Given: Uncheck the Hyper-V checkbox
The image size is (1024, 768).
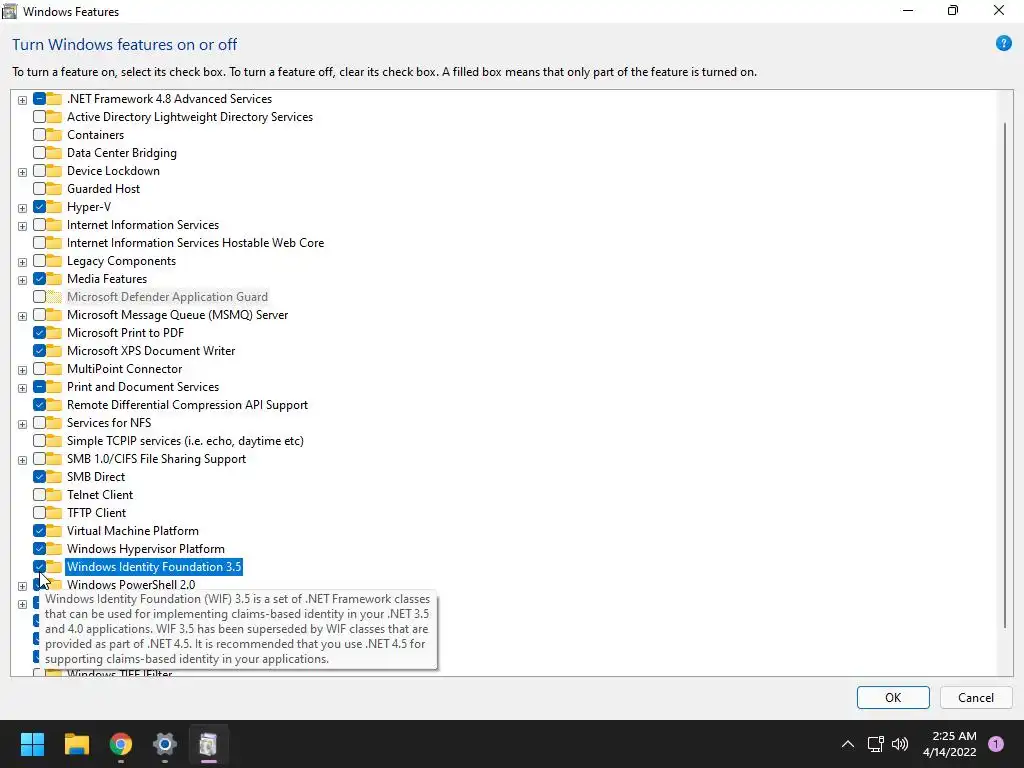Looking at the screenshot, I should (x=39, y=207).
